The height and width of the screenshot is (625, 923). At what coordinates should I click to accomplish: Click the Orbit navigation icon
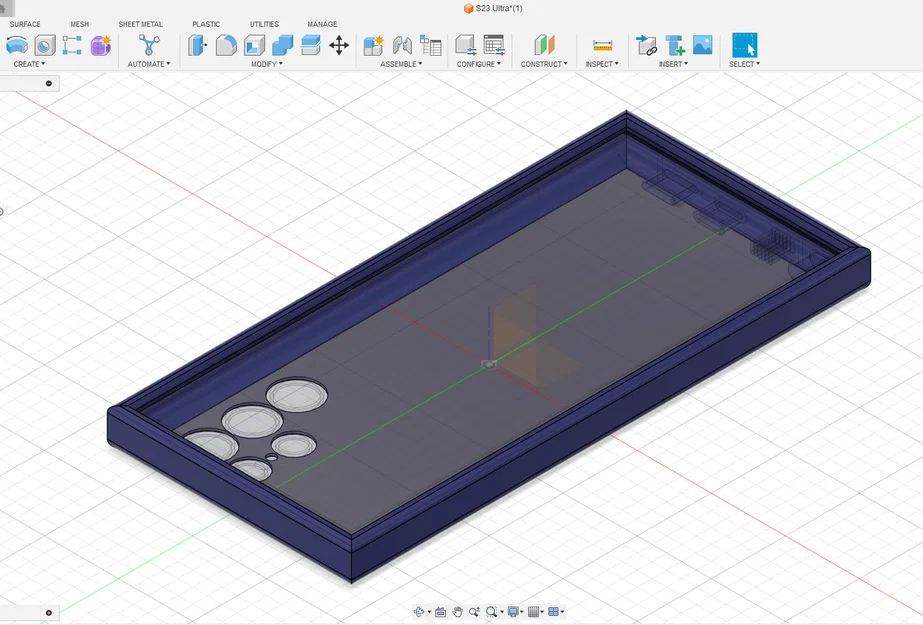419,612
